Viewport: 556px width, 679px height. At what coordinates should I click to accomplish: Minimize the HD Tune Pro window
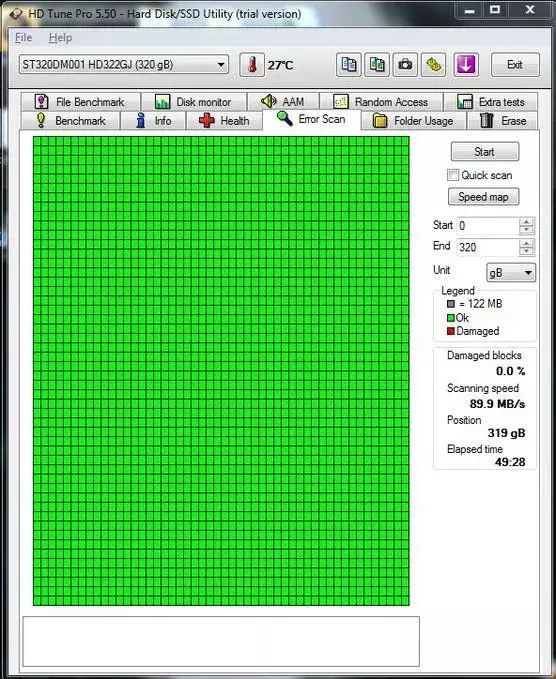(469, 10)
